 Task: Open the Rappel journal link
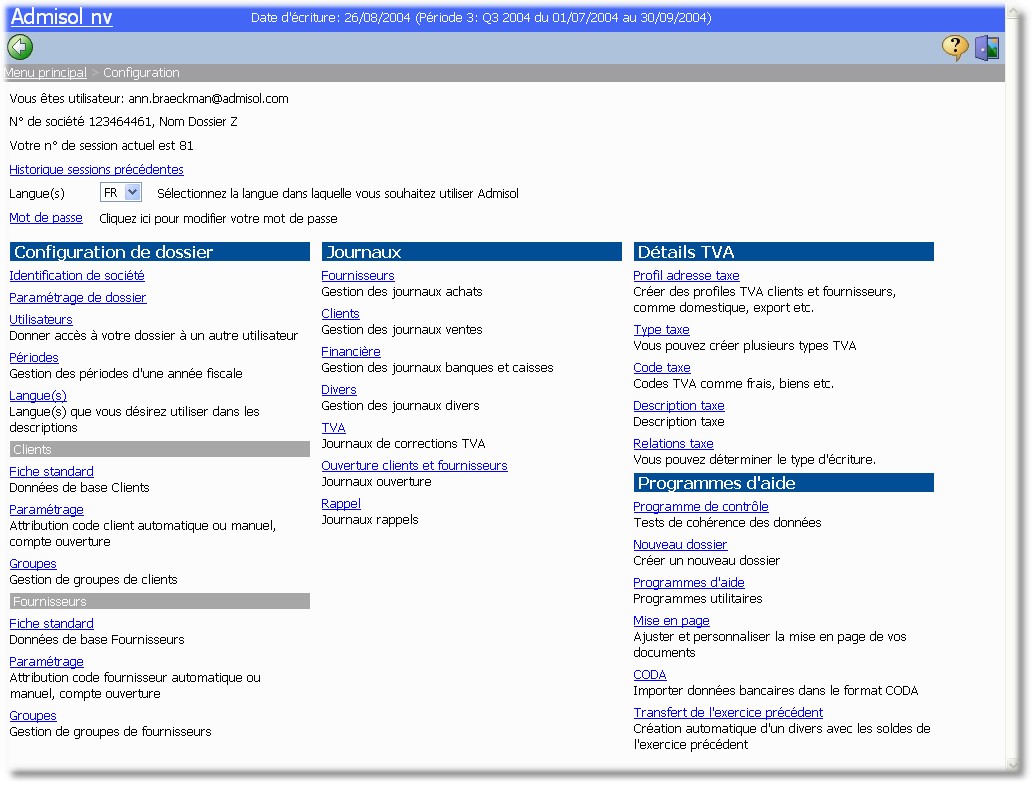[x=341, y=504]
